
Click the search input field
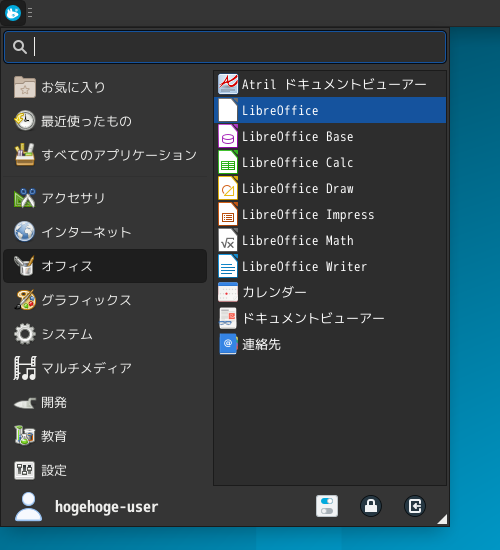(225, 47)
